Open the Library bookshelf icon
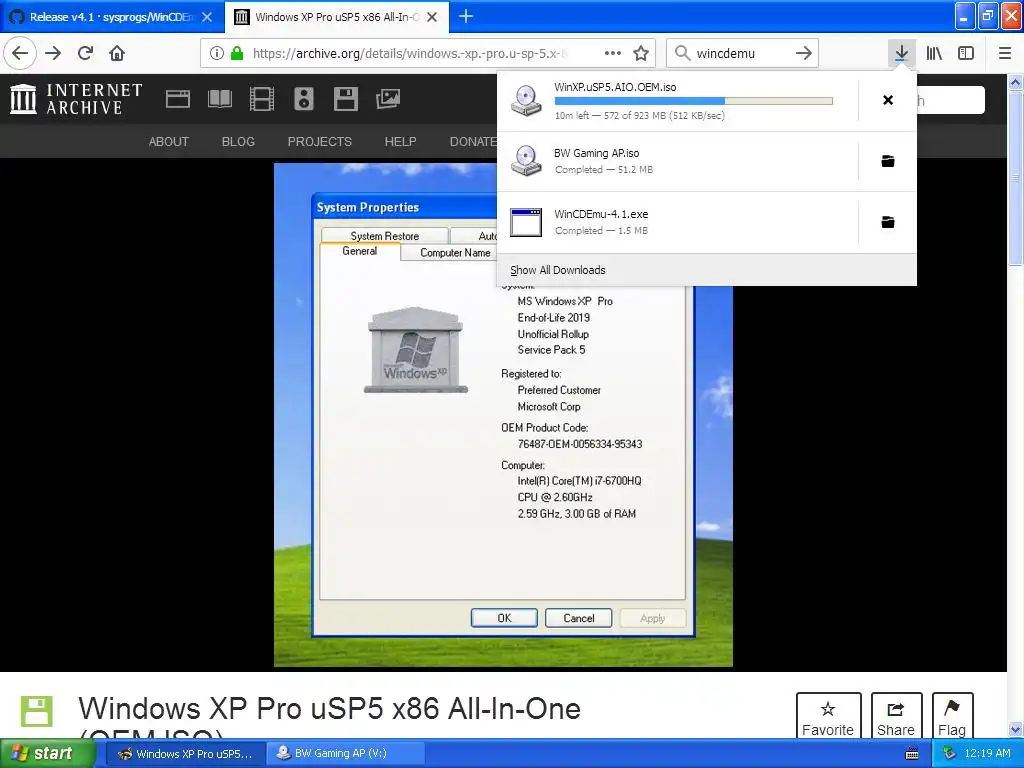Image resolution: width=1024 pixels, height=768 pixels. pos(934,53)
